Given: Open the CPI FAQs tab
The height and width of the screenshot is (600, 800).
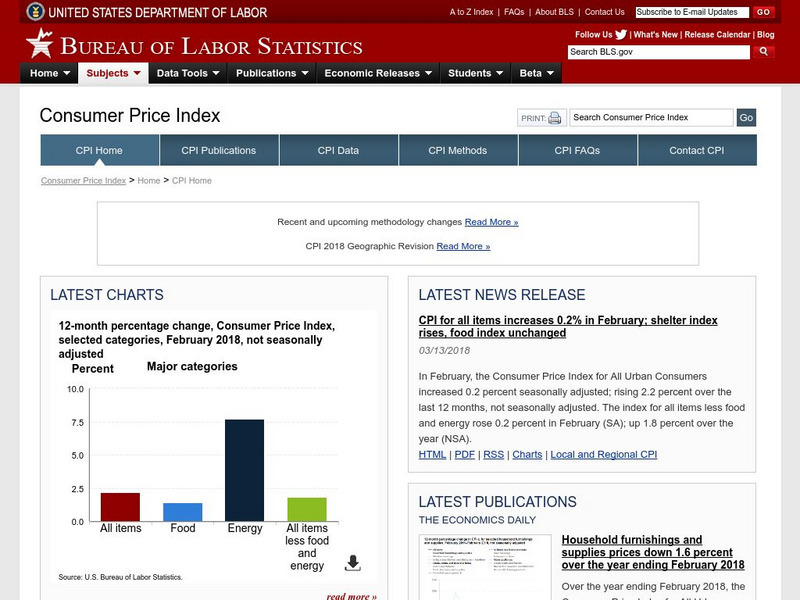Looking at the screenshot, I should (x=577, y=151).
